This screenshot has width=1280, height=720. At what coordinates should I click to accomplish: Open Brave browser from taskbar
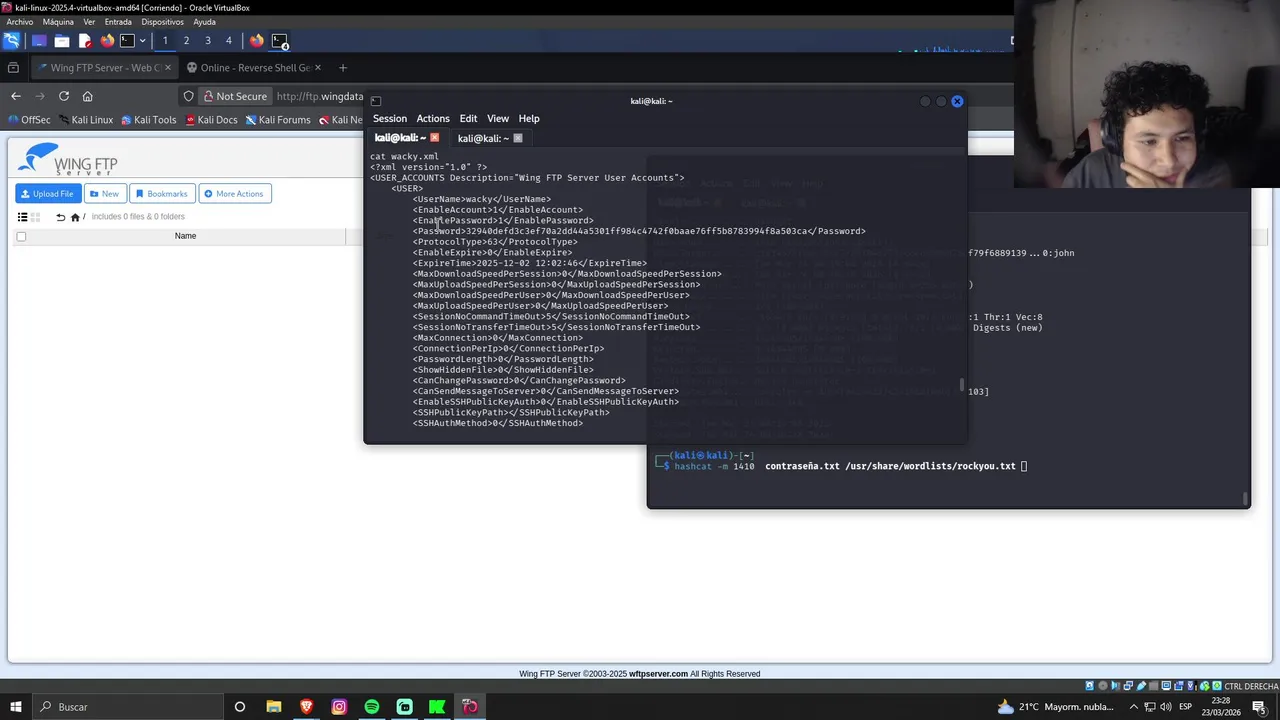tap(306, 707)
